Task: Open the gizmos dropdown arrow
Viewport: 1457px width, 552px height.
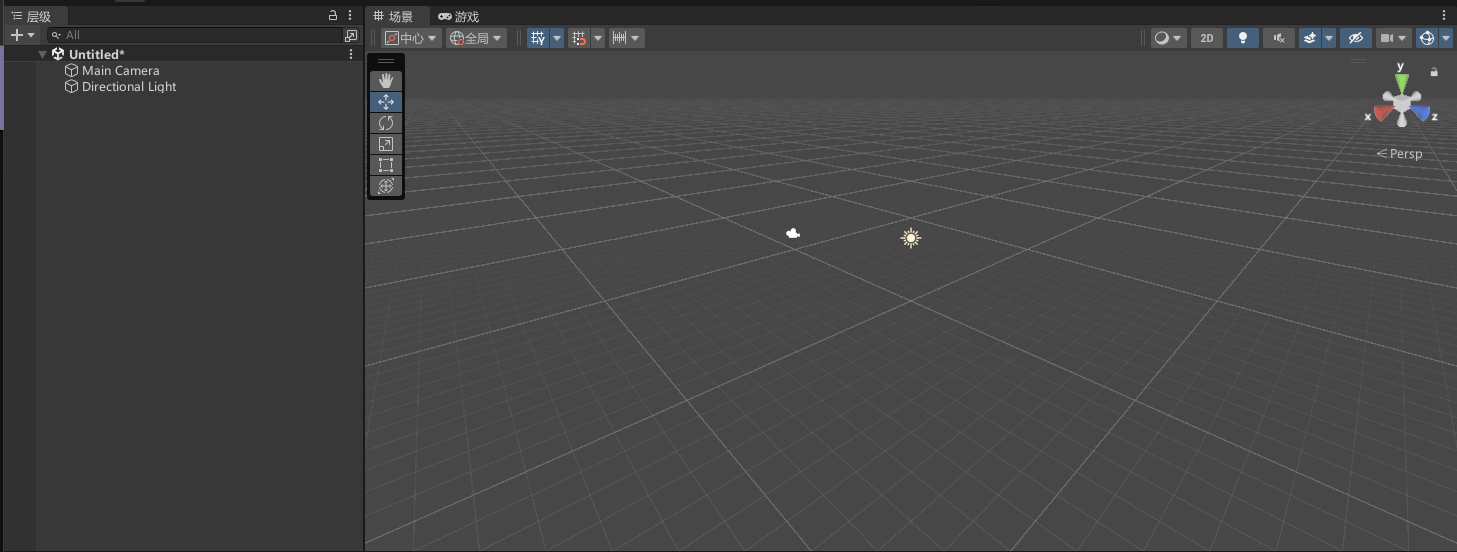Action: (1446, 38)
